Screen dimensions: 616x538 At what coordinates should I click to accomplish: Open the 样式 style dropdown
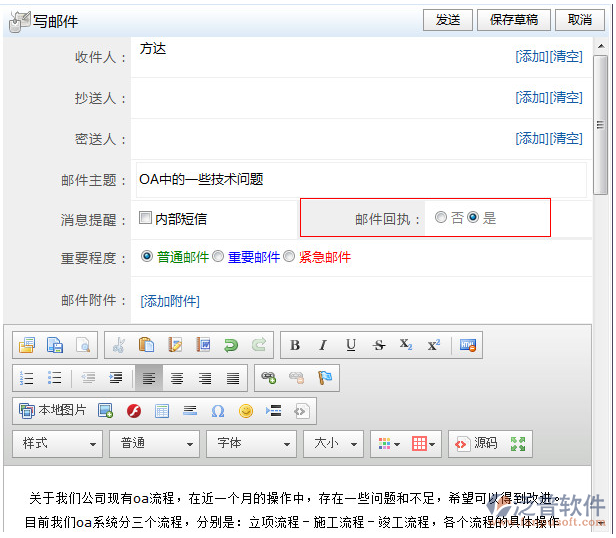(58, 443)
